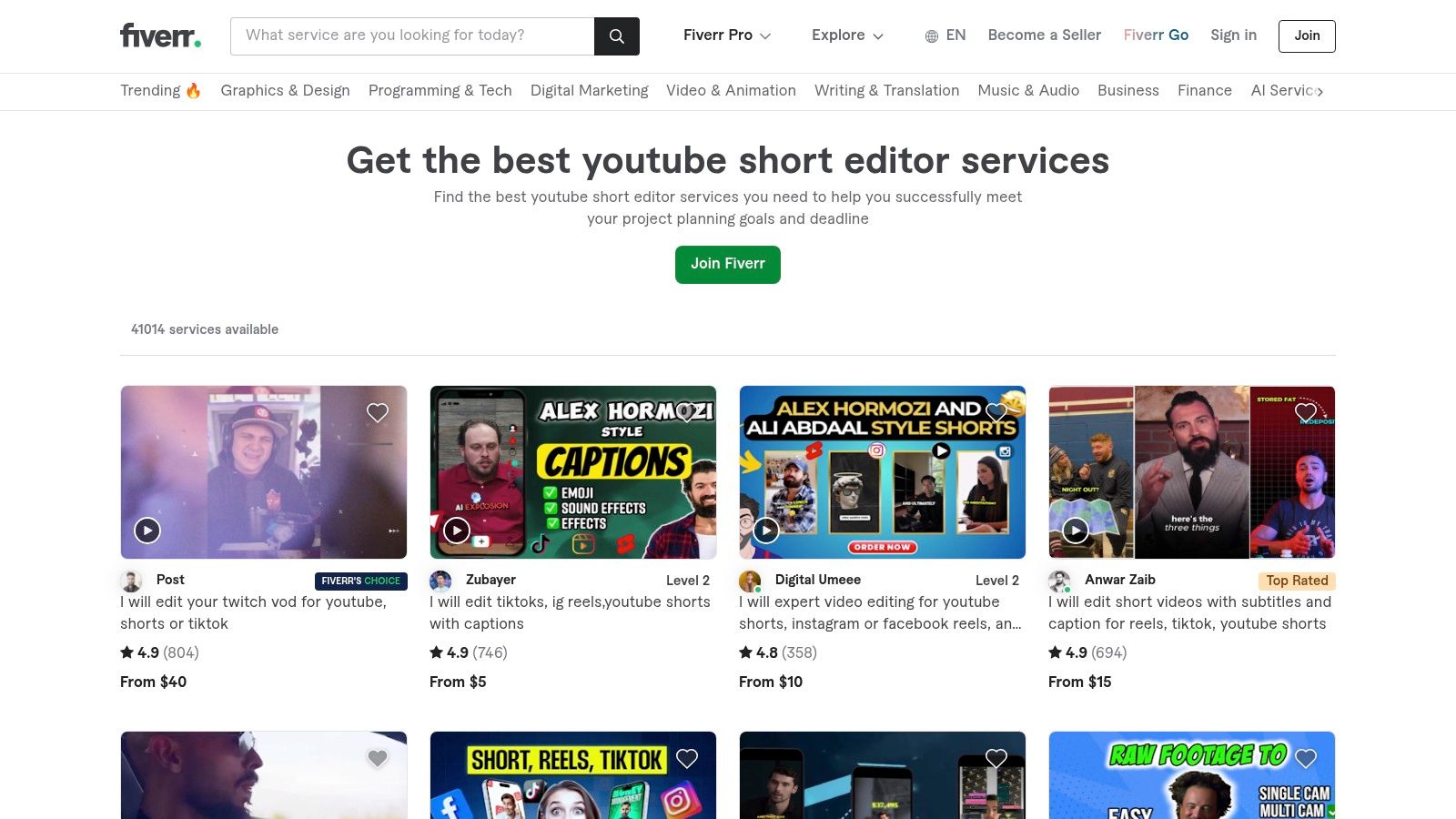The height and width of the screenshot is (819, 1456).
Task: Play the Digital Umeee gig video preview
Action: pyautogui.click(x=766, y=531)
